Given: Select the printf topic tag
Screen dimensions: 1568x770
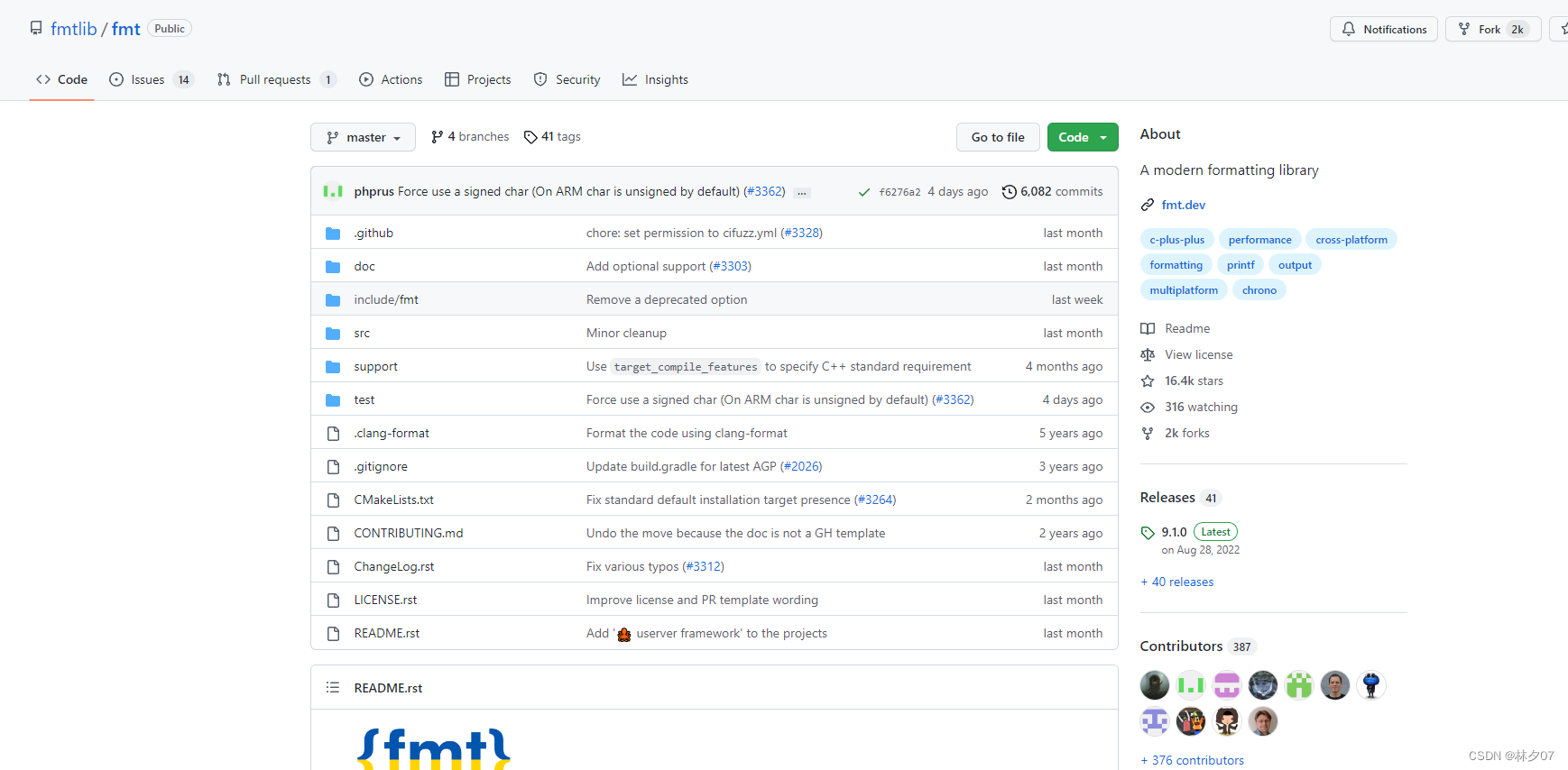Looking at the screenshot, I should (1241, 264).
